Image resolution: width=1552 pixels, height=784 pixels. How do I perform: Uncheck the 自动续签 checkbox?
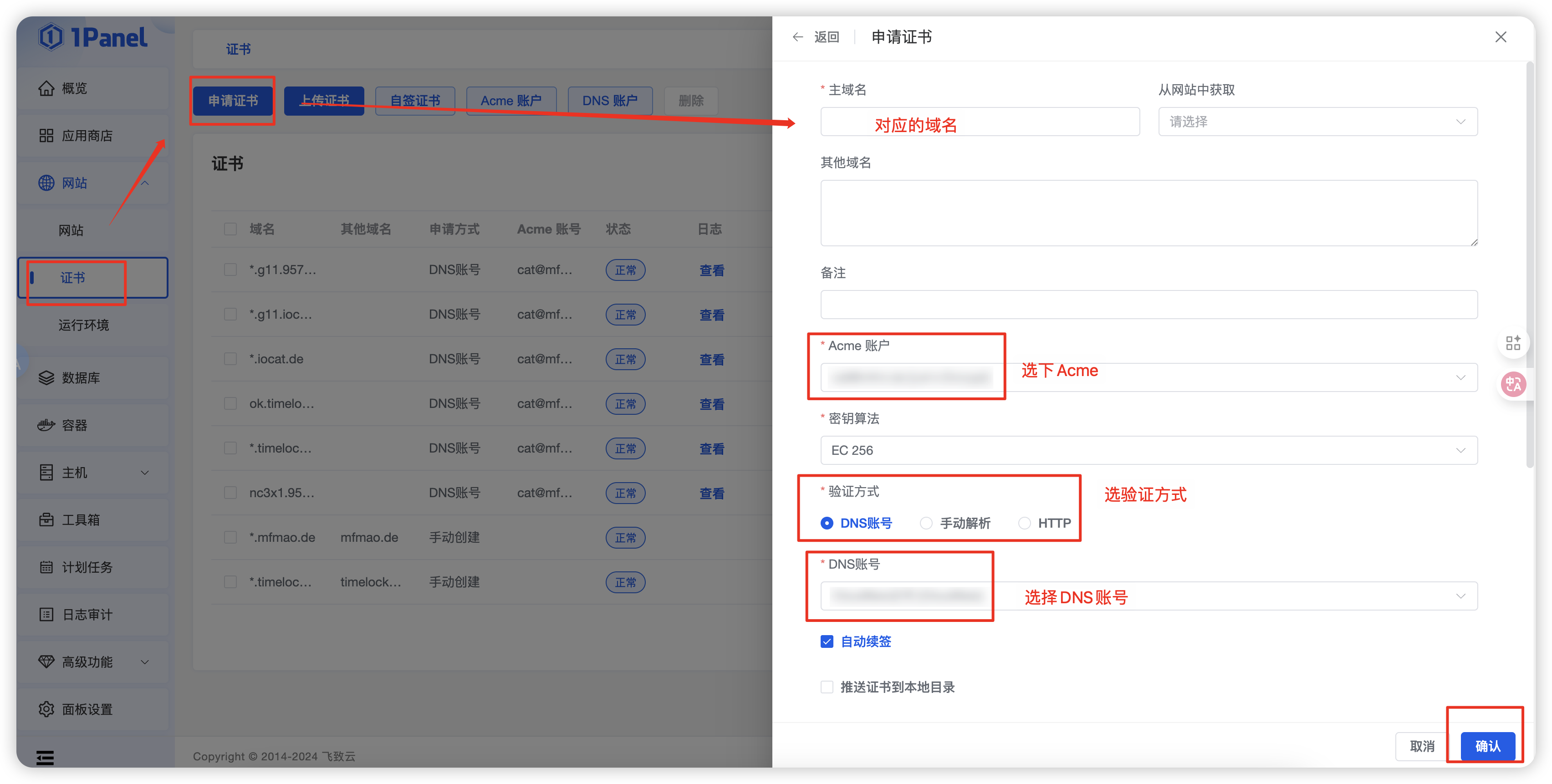(x=827, y=641)
